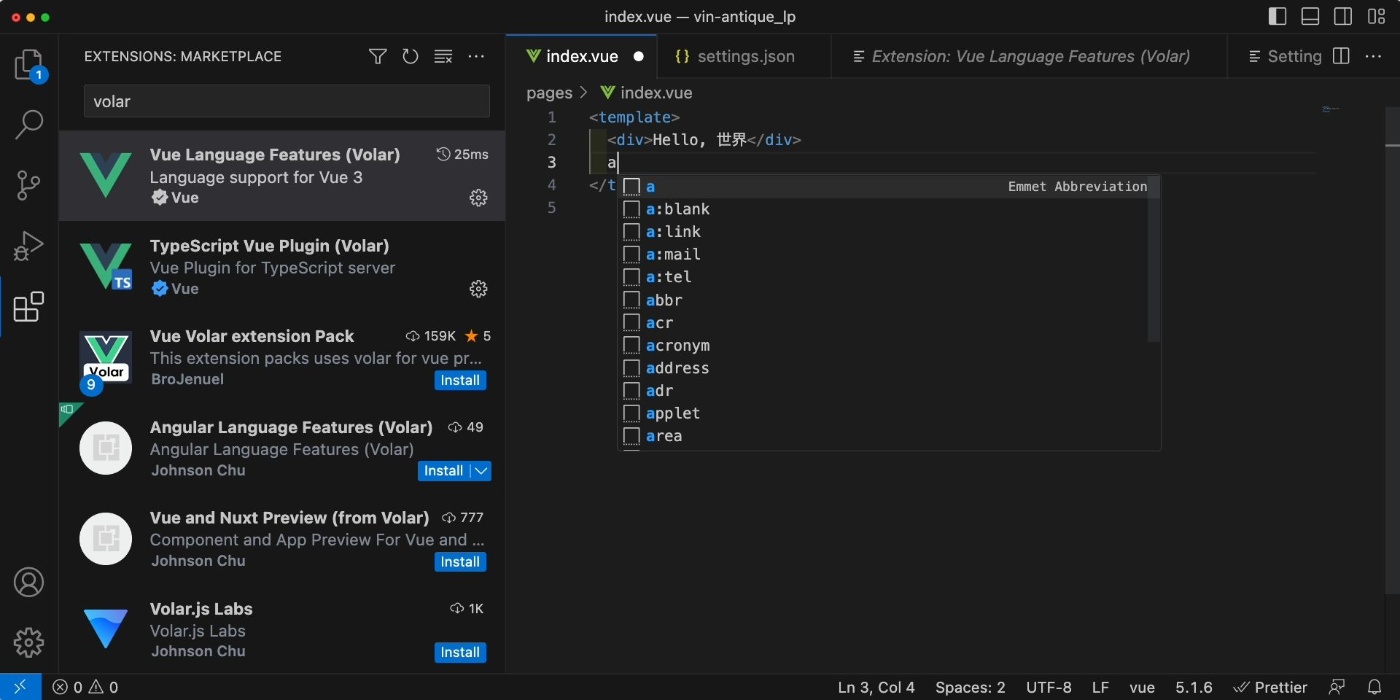Open Extension: Vue Language Features tab
The height and width of the screenshot is (700, 1400).
[1030, 57]
